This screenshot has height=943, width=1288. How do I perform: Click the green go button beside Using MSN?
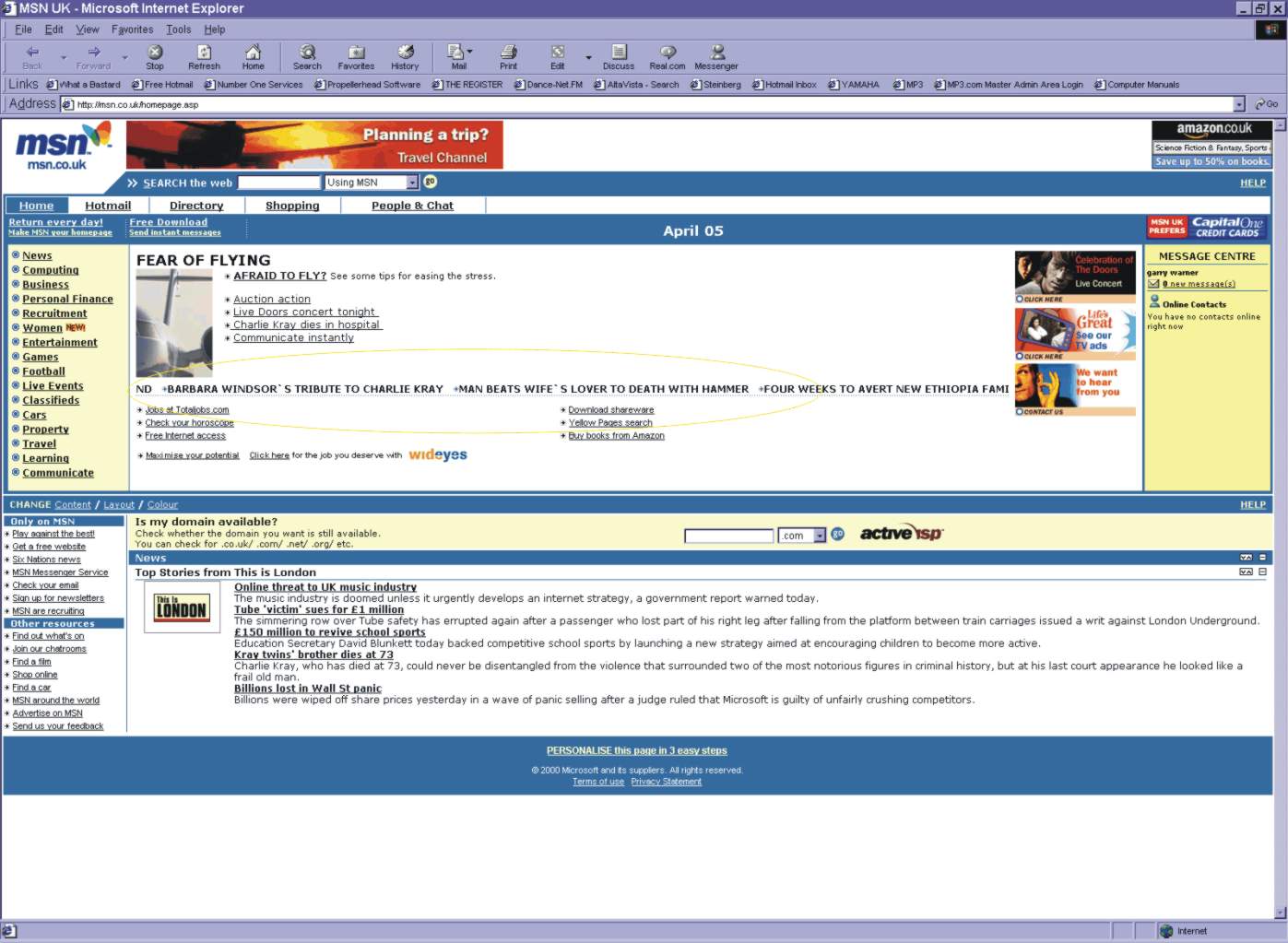(430, 182)
